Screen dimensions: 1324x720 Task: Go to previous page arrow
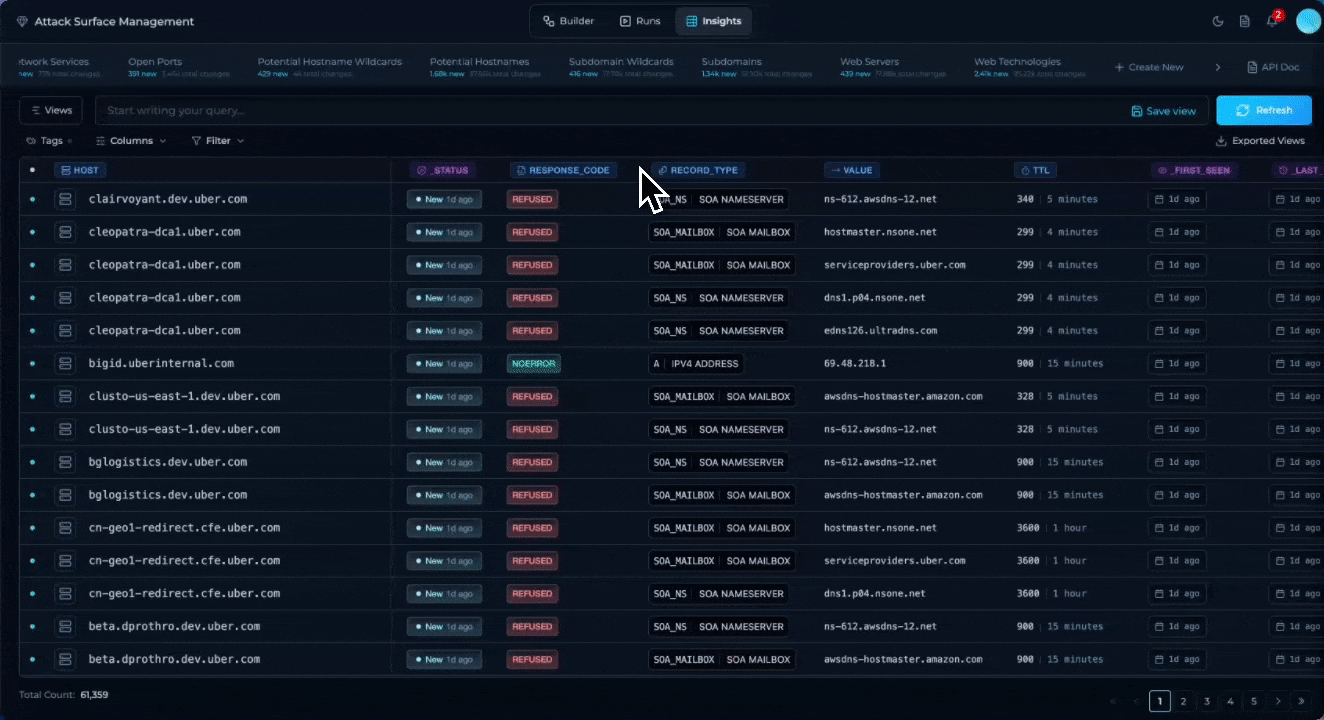point(1136,701)
